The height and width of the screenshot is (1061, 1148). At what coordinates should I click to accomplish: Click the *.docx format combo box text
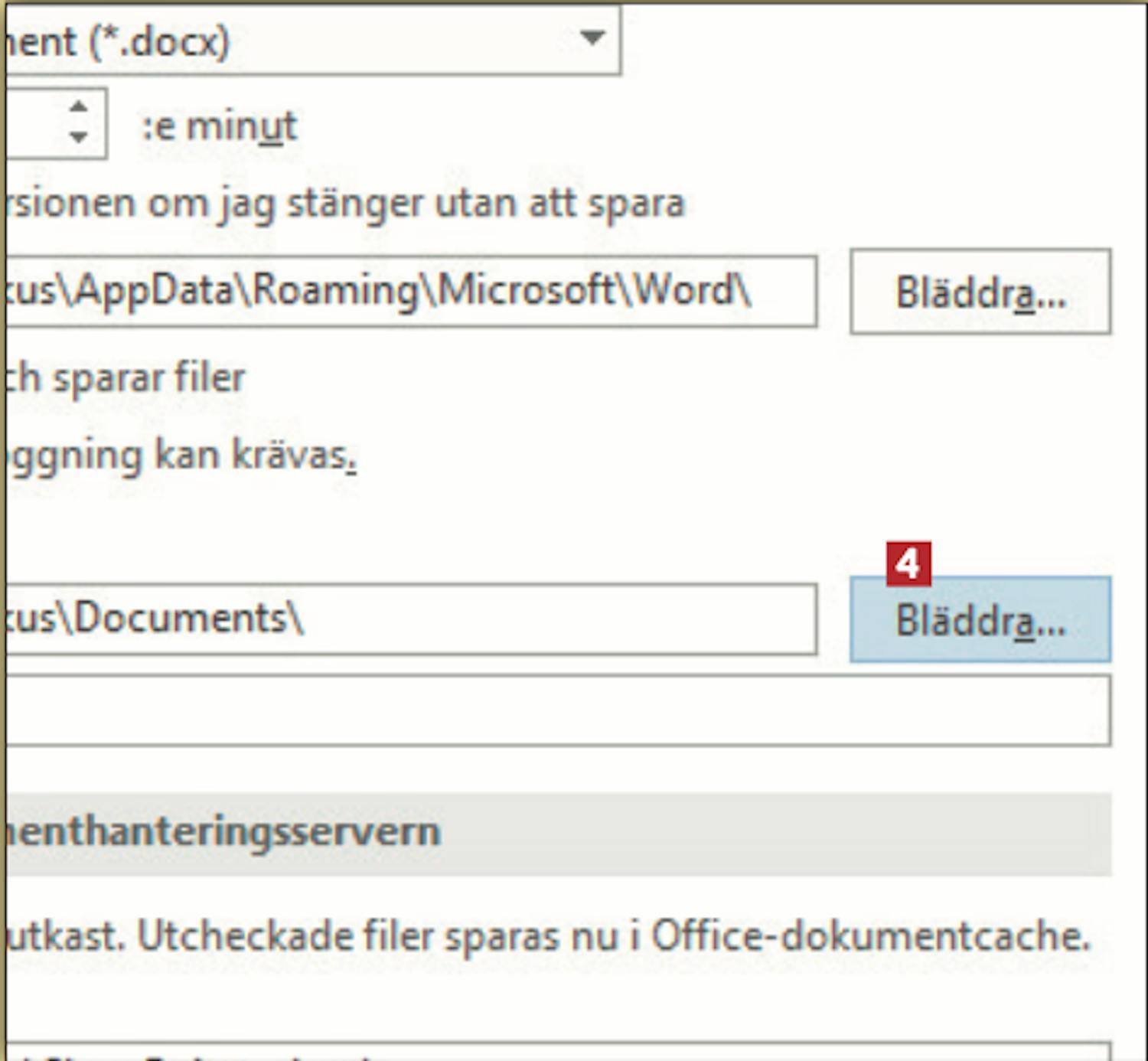point(230,41)
